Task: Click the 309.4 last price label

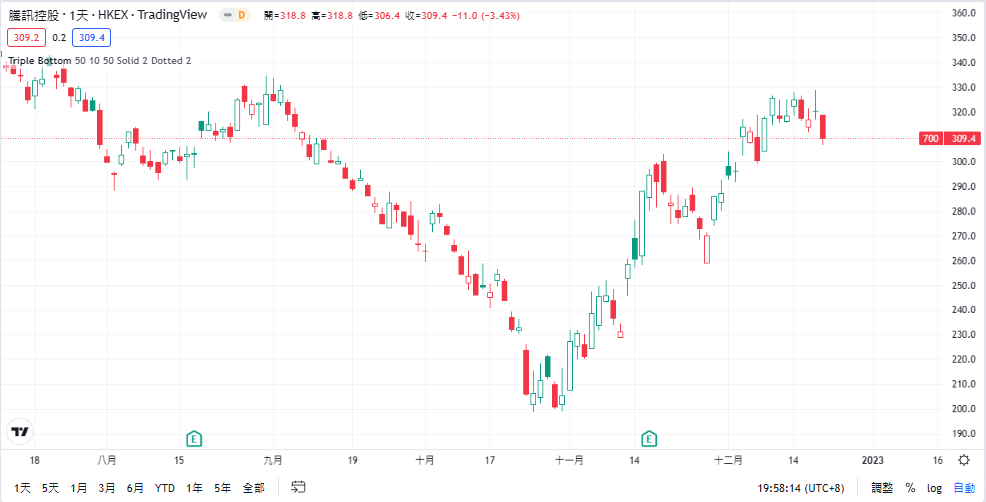Action: point(963,138)
